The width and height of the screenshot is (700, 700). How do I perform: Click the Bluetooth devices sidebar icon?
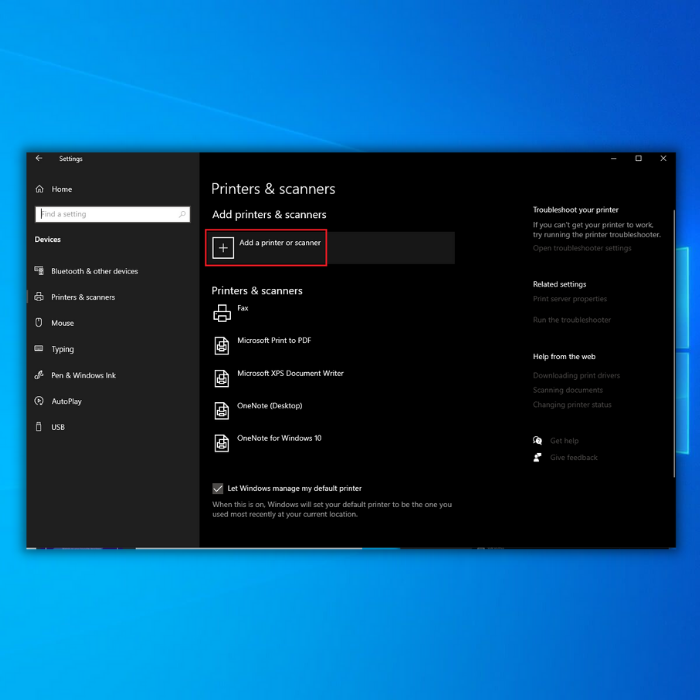pos(39,271)
